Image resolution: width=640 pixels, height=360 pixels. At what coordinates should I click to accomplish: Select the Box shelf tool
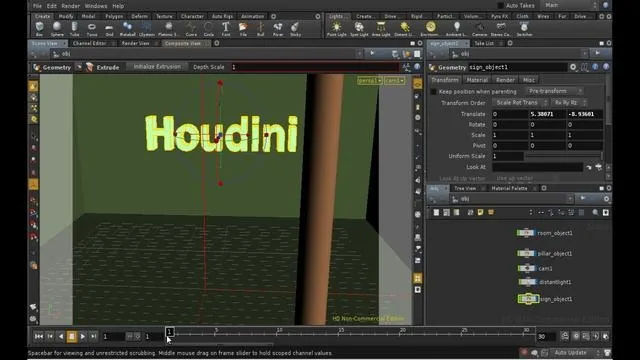40,29
